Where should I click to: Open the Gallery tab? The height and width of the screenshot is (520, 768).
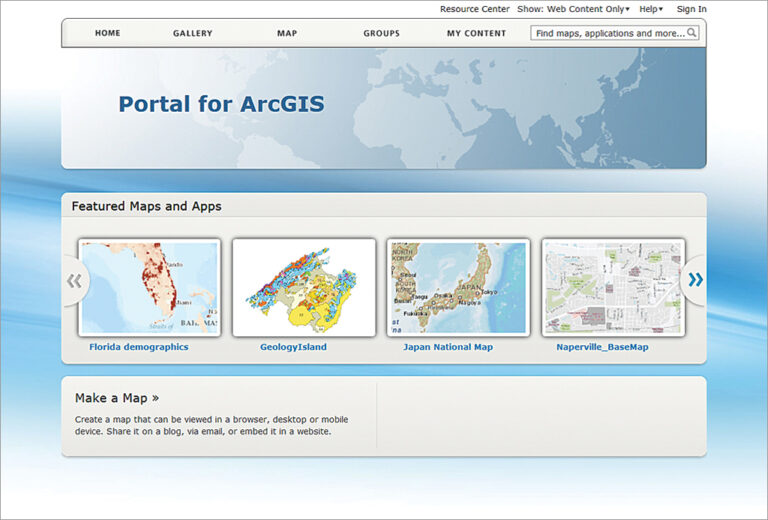[192, 33]
